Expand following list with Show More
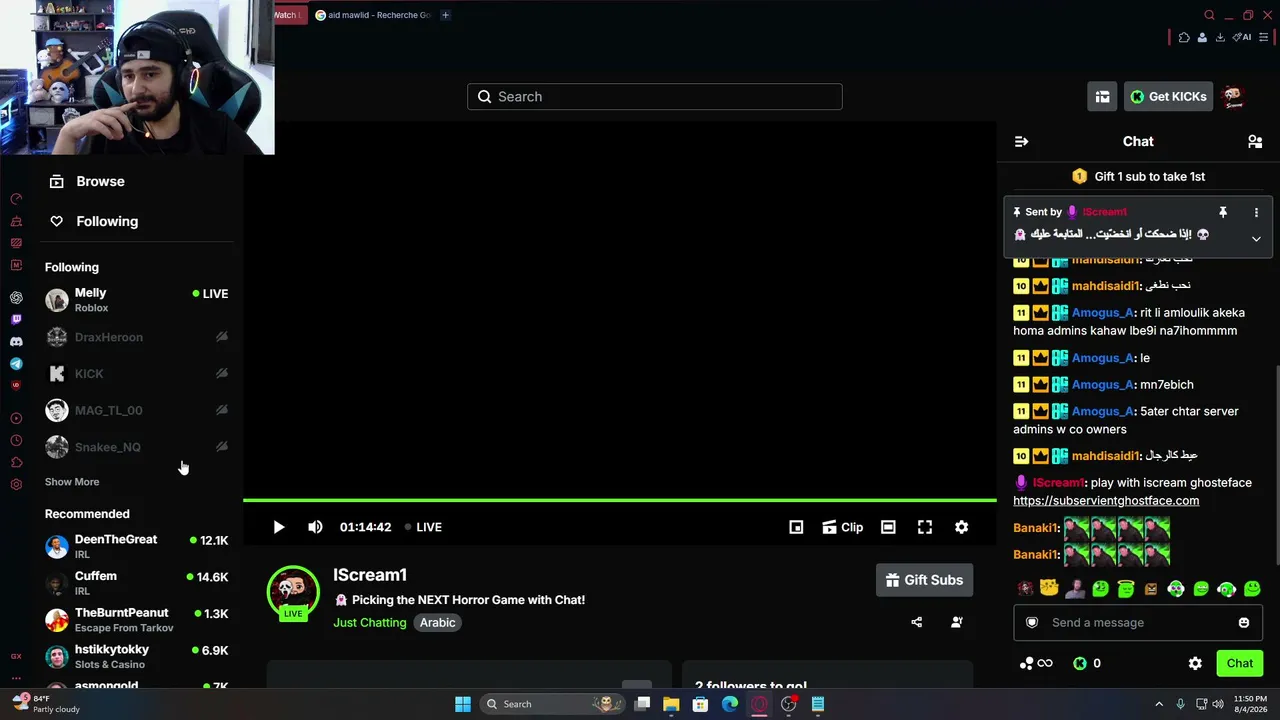 tap(72, 482)
